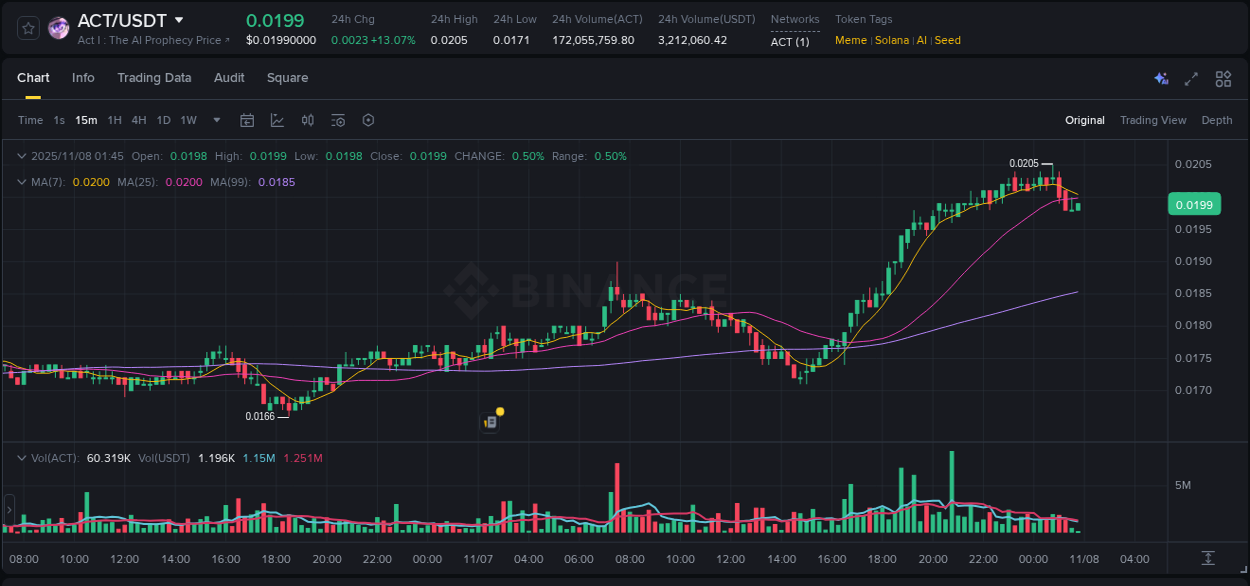This screenshot has height=586, width=1250.
Task: Open the widget layout grid icon
Action: point(1223,78)
